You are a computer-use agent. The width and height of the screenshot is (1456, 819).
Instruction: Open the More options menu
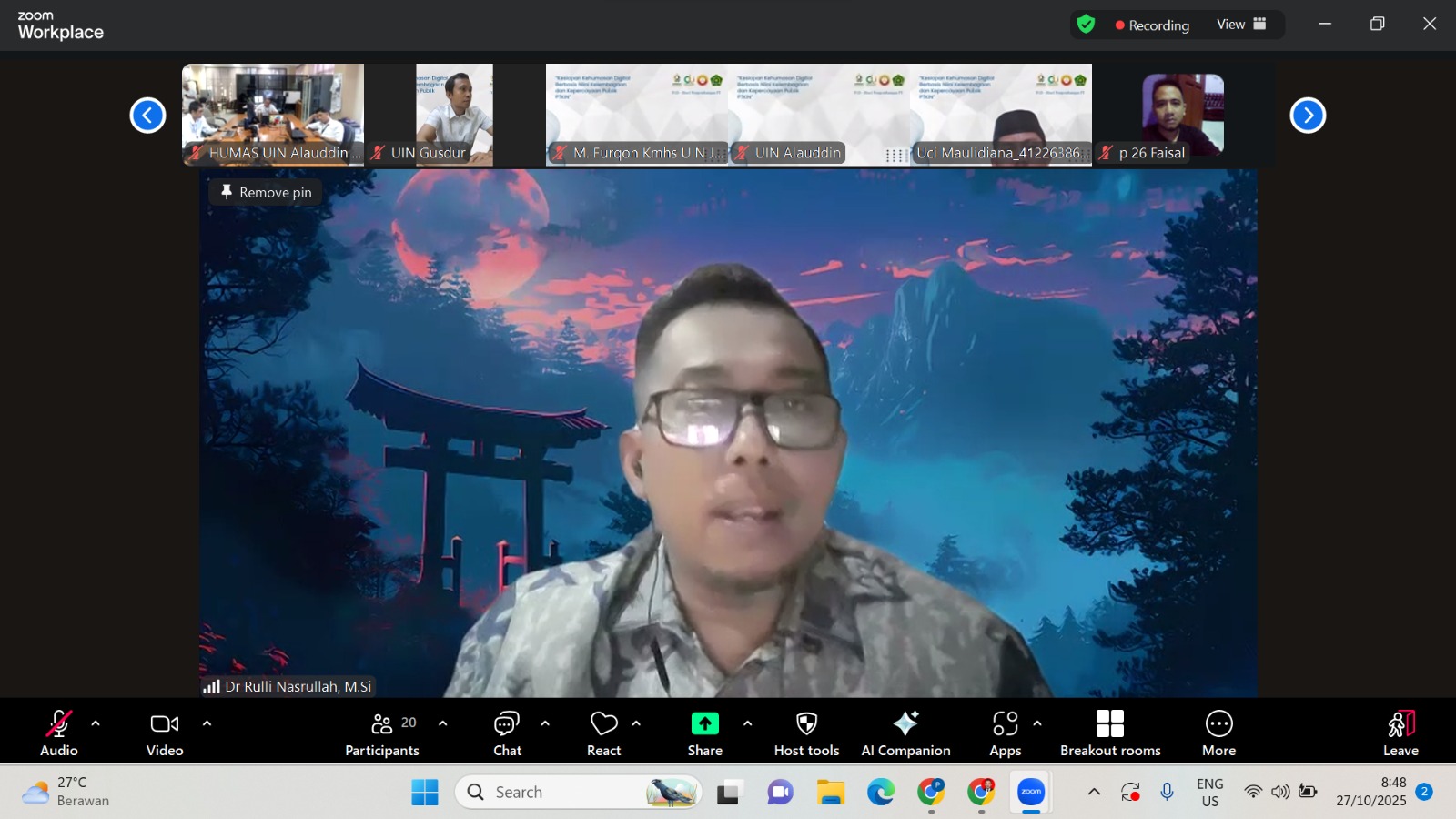[x=1218, y=733]
